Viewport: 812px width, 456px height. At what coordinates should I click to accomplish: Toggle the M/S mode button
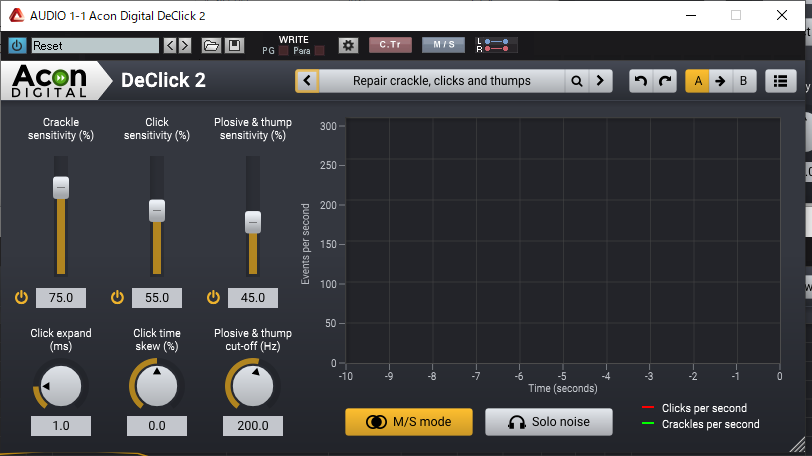[x=409, y=422]
